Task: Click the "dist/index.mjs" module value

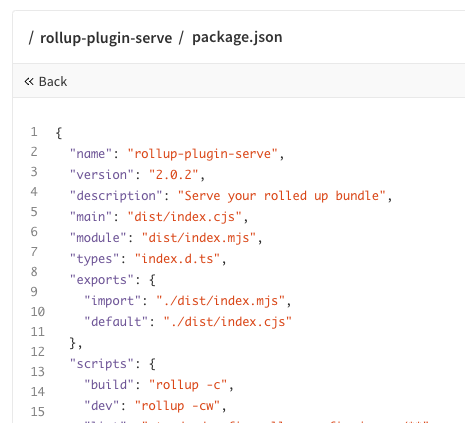Action: [x=199, y=238]
